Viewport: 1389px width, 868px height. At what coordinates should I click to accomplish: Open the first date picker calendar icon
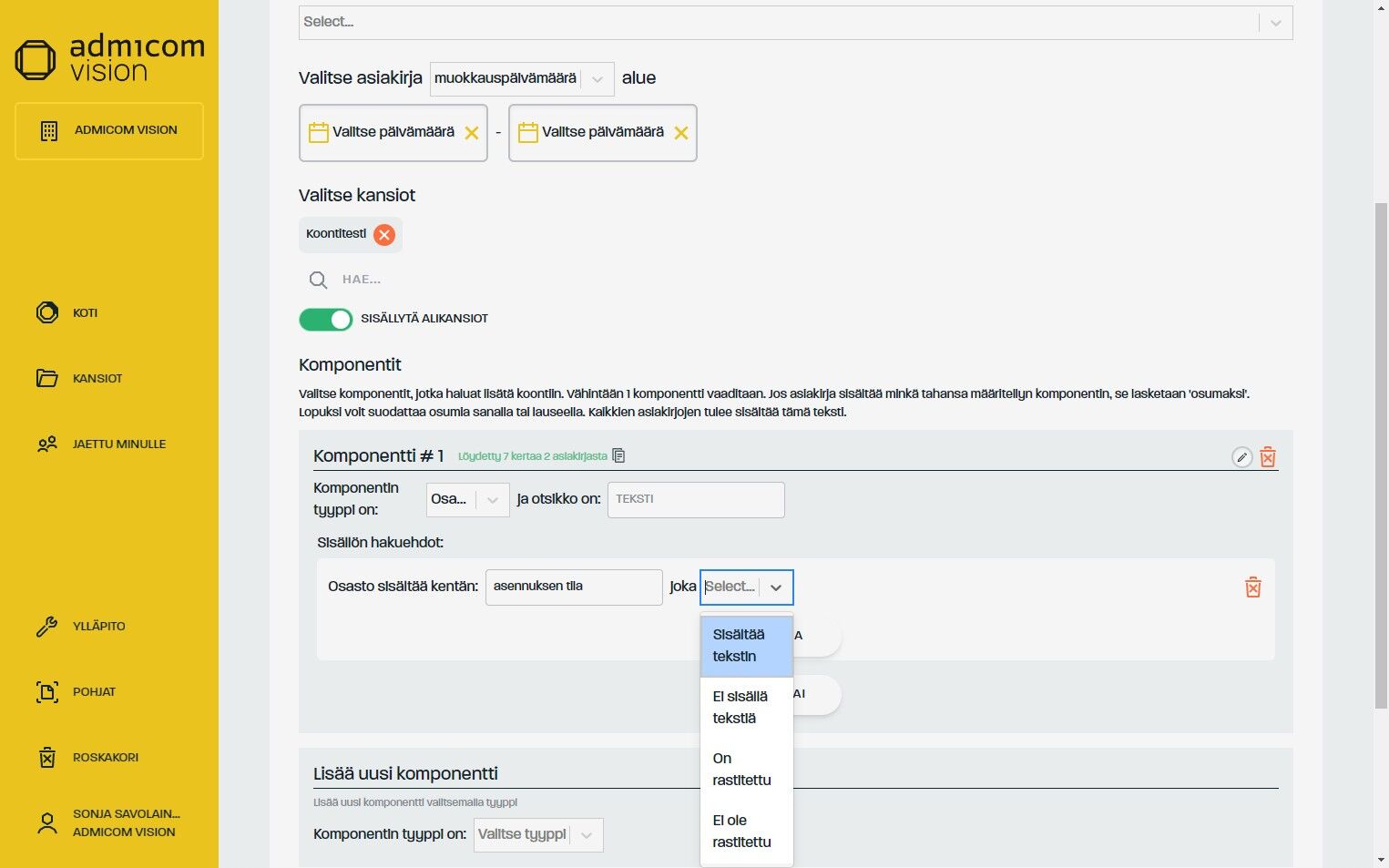coord(319,133)
